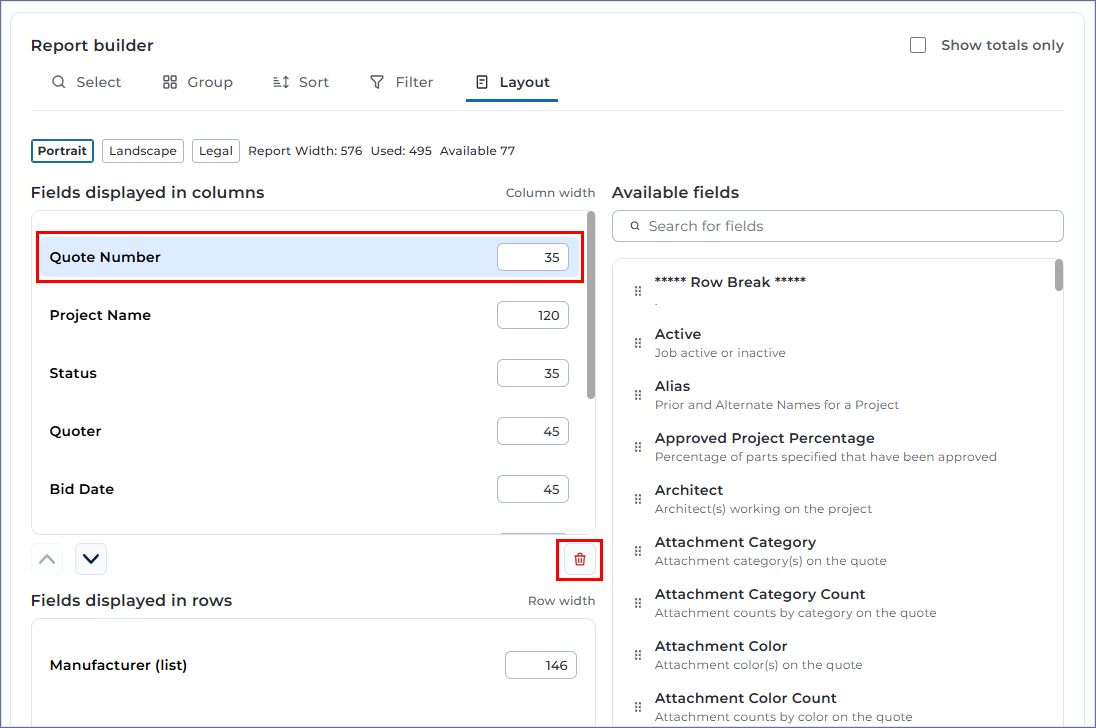
Task: Click drag handle for Active field
Action: point(637,343)
